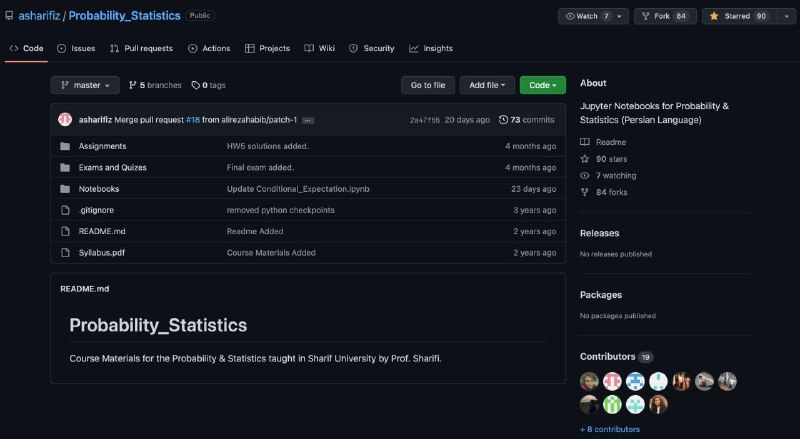
Task: Click the Notebooks folder icon
Action: [65, 189]
